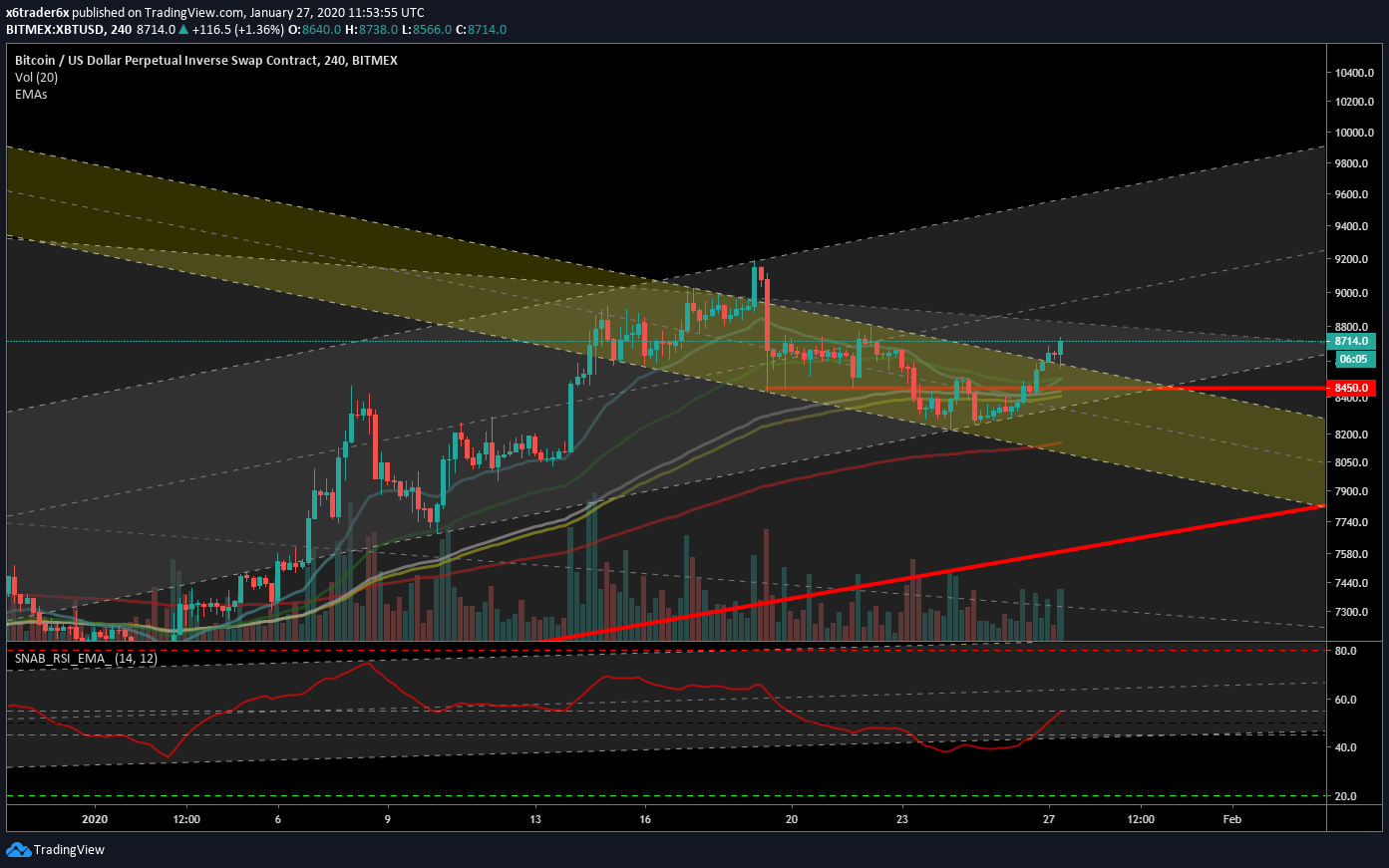This screenshot has height=868, width=1389.
Task: Click the 12:00 time label just before Feb
Action: 1141,819
